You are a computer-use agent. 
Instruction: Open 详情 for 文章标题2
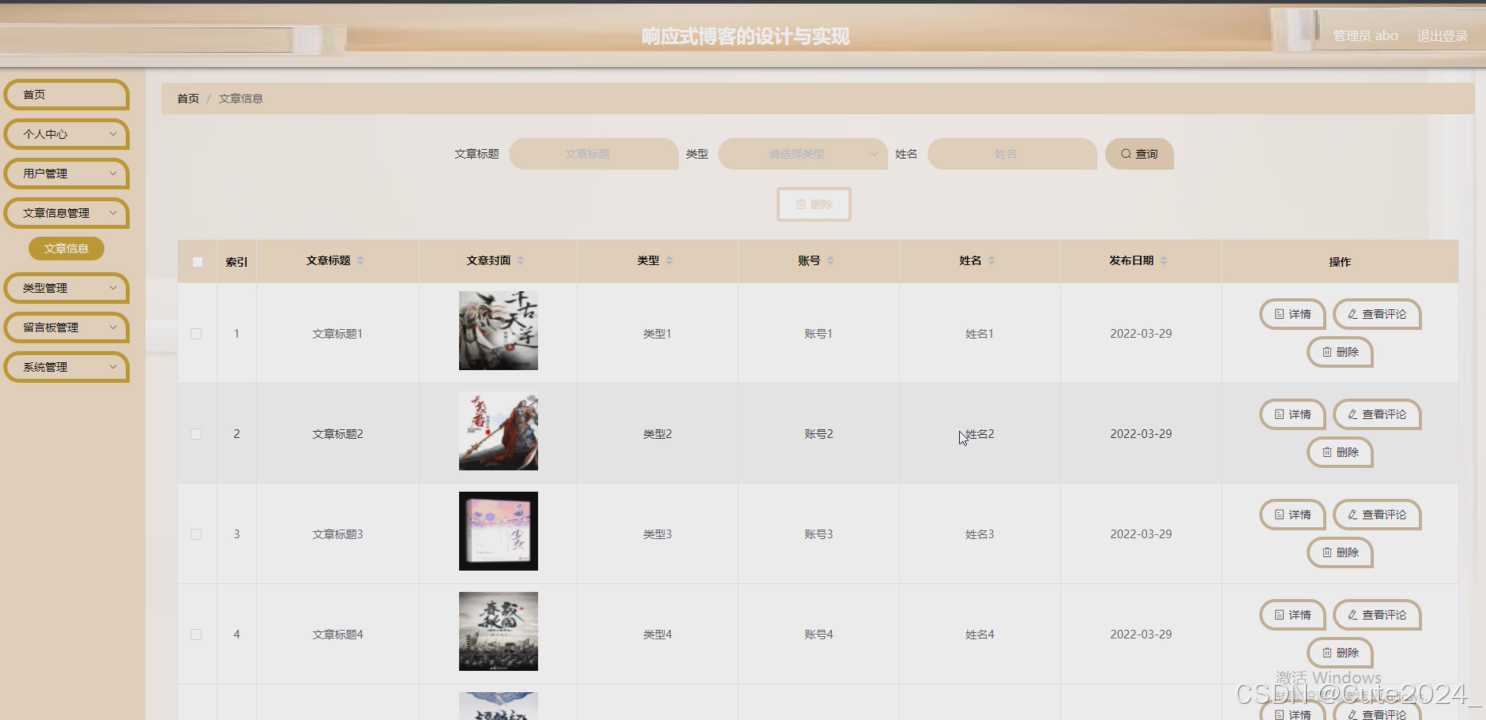(x=1292, y=414)
